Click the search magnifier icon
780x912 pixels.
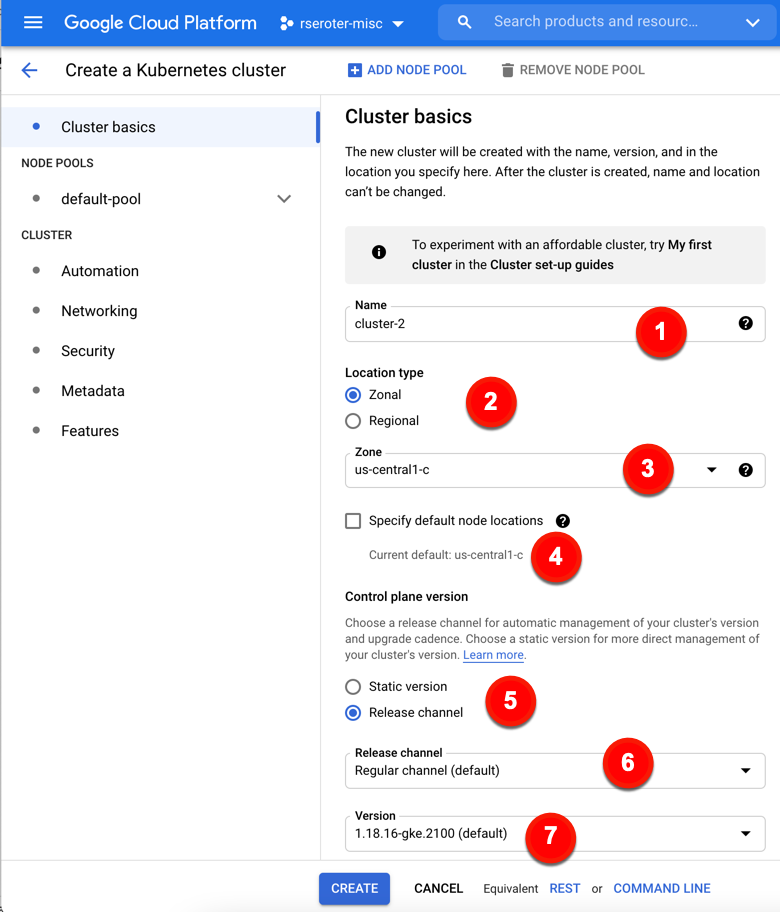464,22
